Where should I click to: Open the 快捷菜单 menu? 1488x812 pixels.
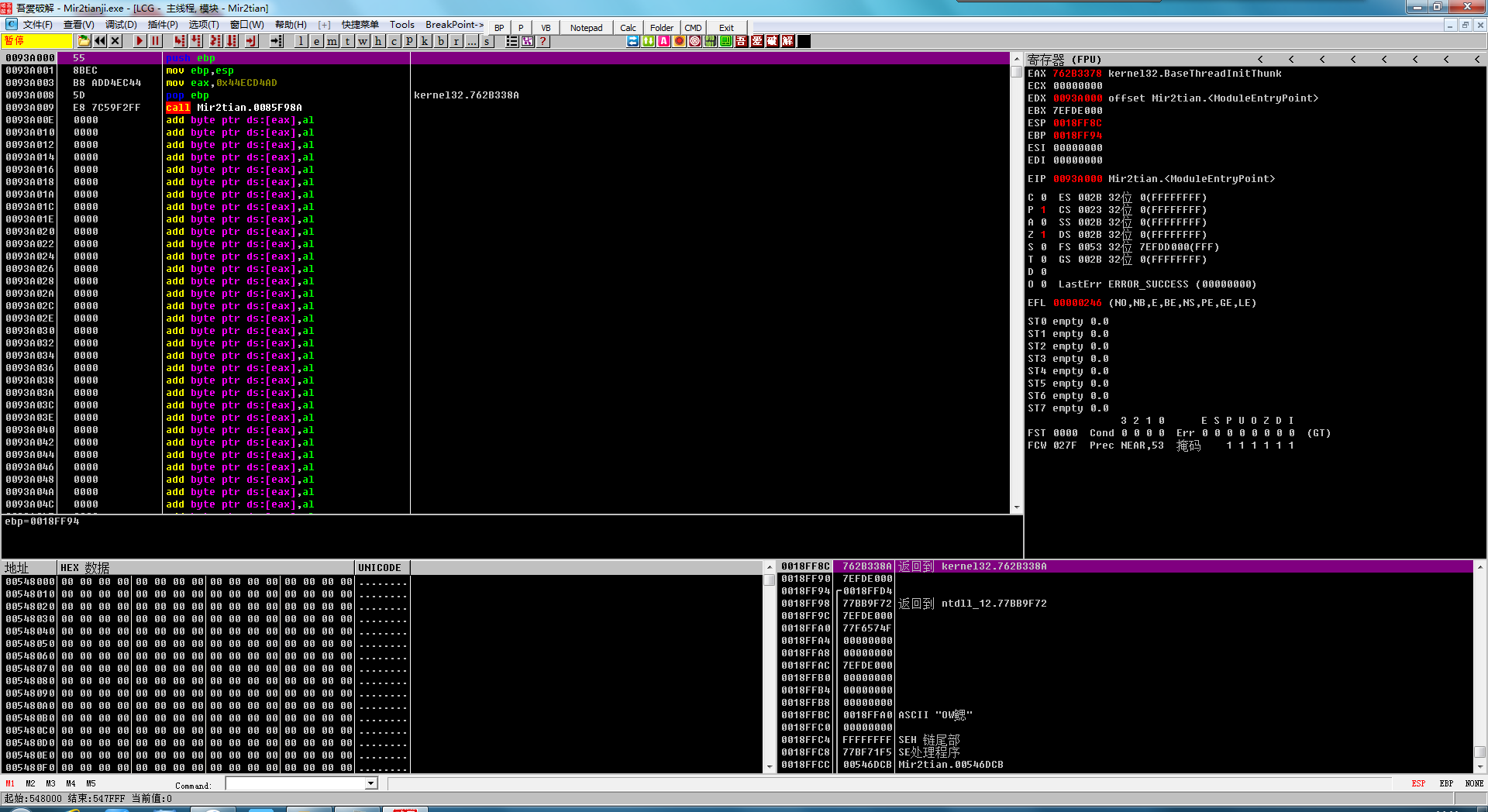click(x=360, y=25)
